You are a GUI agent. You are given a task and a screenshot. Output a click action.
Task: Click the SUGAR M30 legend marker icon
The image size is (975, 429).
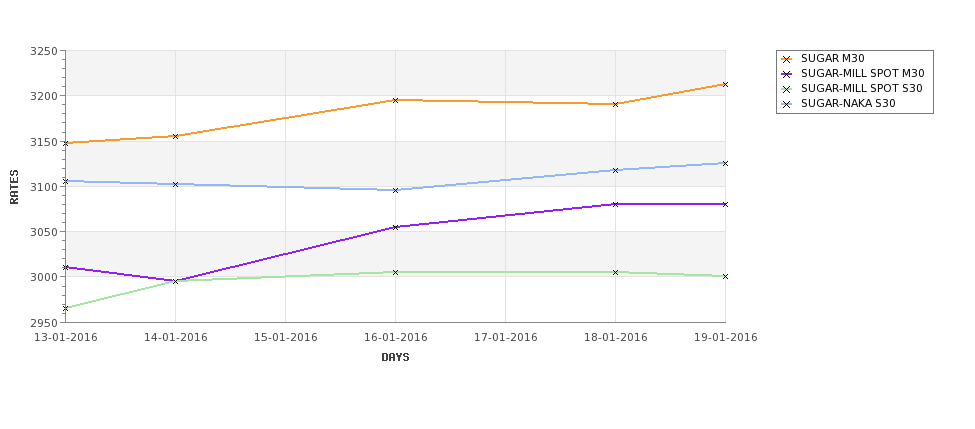click(x=786, y=59)
